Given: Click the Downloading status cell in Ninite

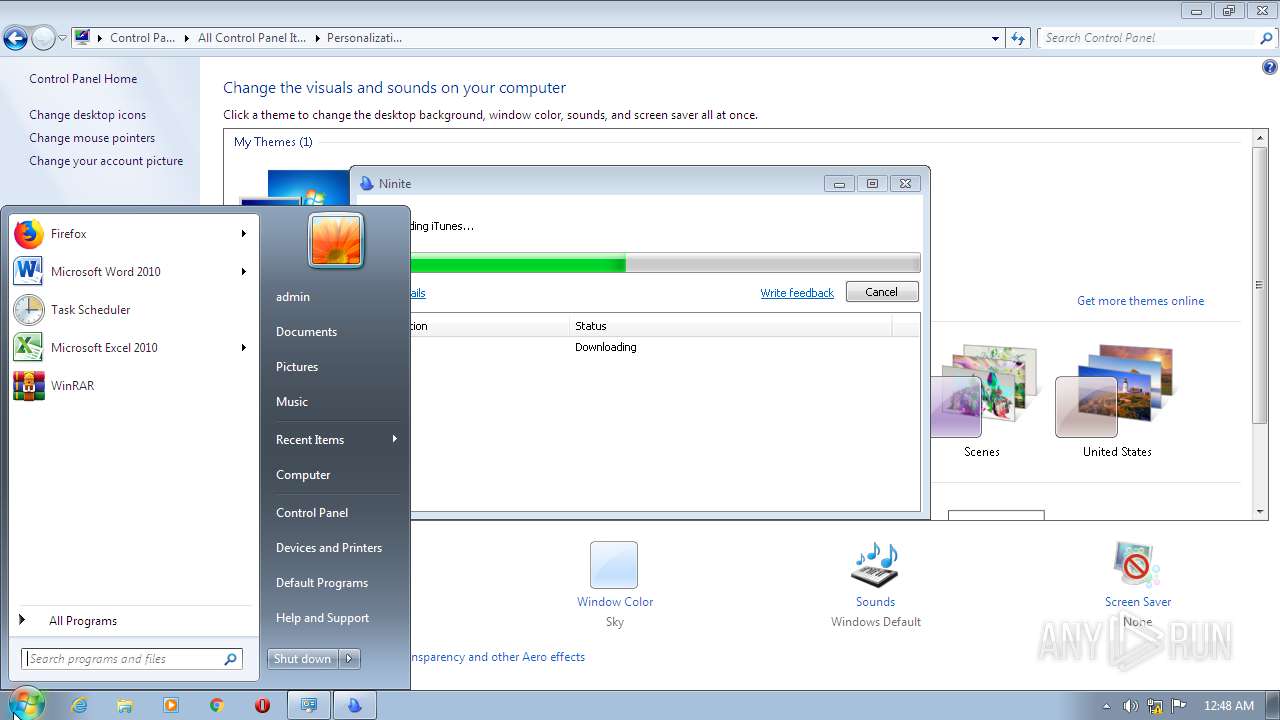Looking at the screenshot, I should click(605, 347).
